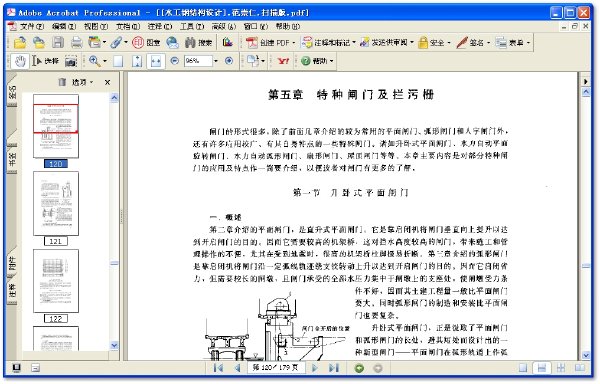Click the page thumbnails scrollbar handle

point(114,263)
